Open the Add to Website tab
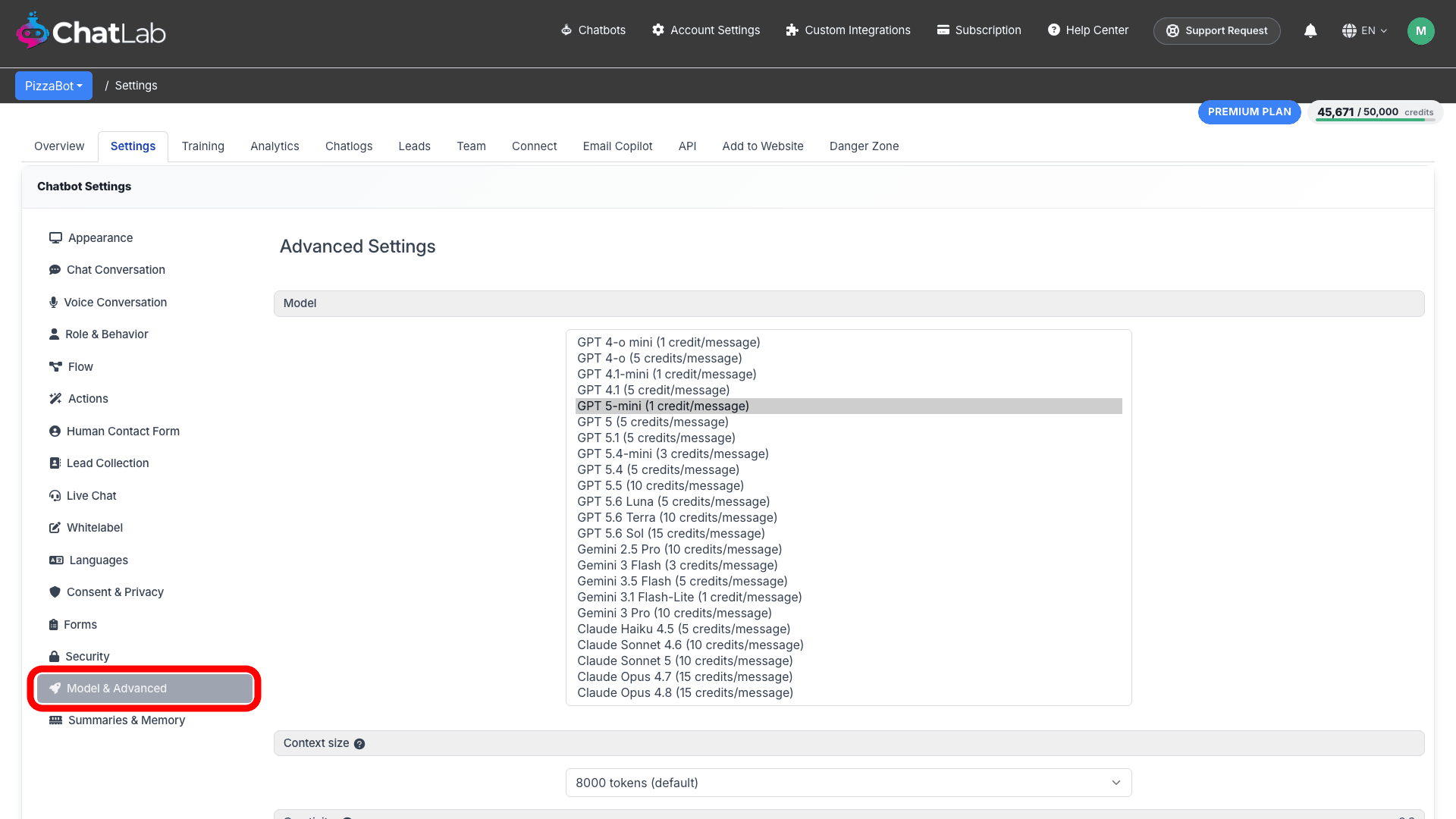 click(x=763, y=146)
